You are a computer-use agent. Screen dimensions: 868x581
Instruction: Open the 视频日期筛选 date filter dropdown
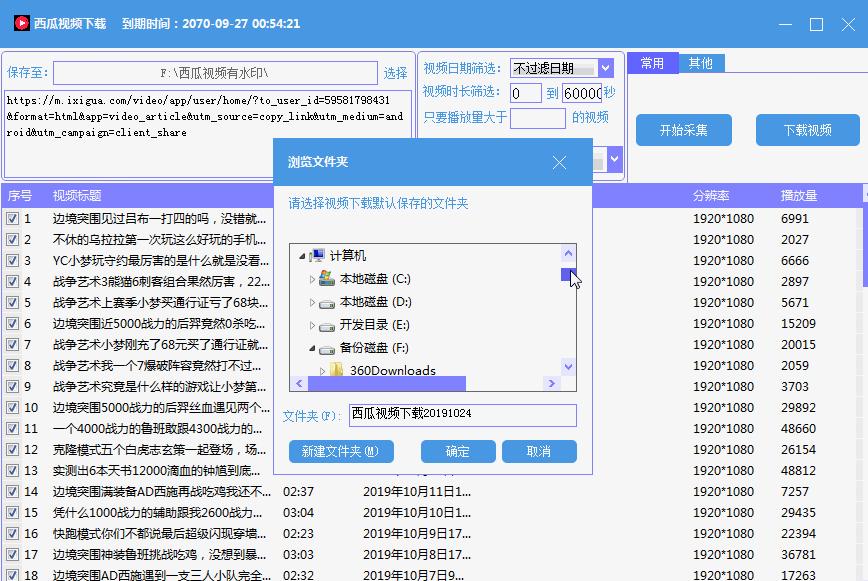click(x=606, y=68)
